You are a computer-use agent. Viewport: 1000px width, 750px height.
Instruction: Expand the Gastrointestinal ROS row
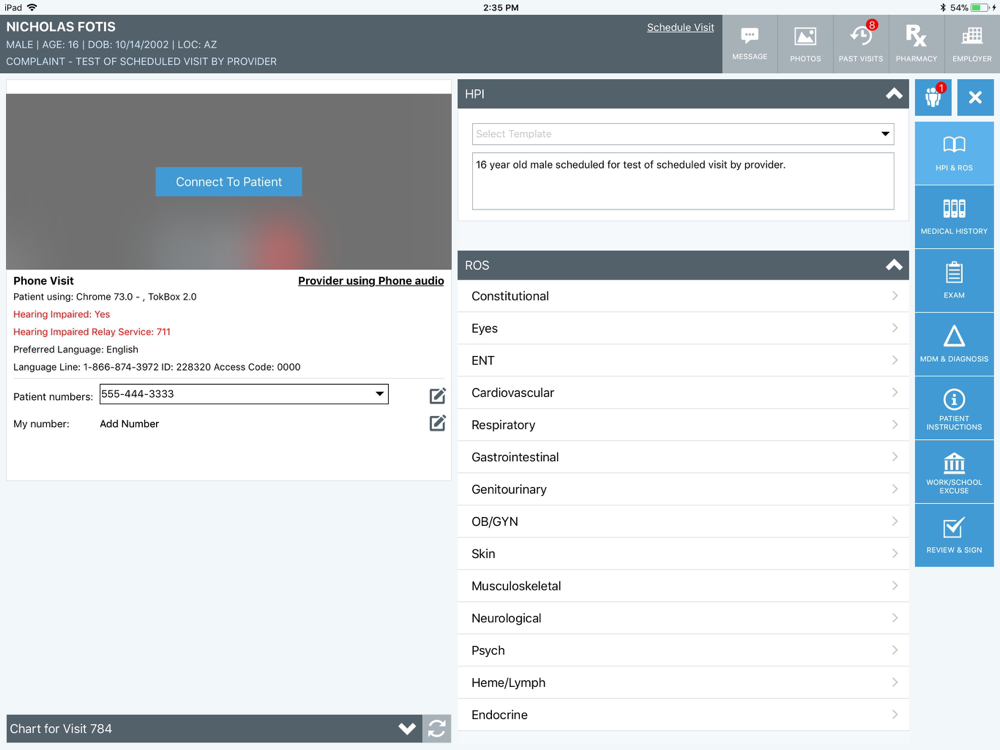point(683,457)
